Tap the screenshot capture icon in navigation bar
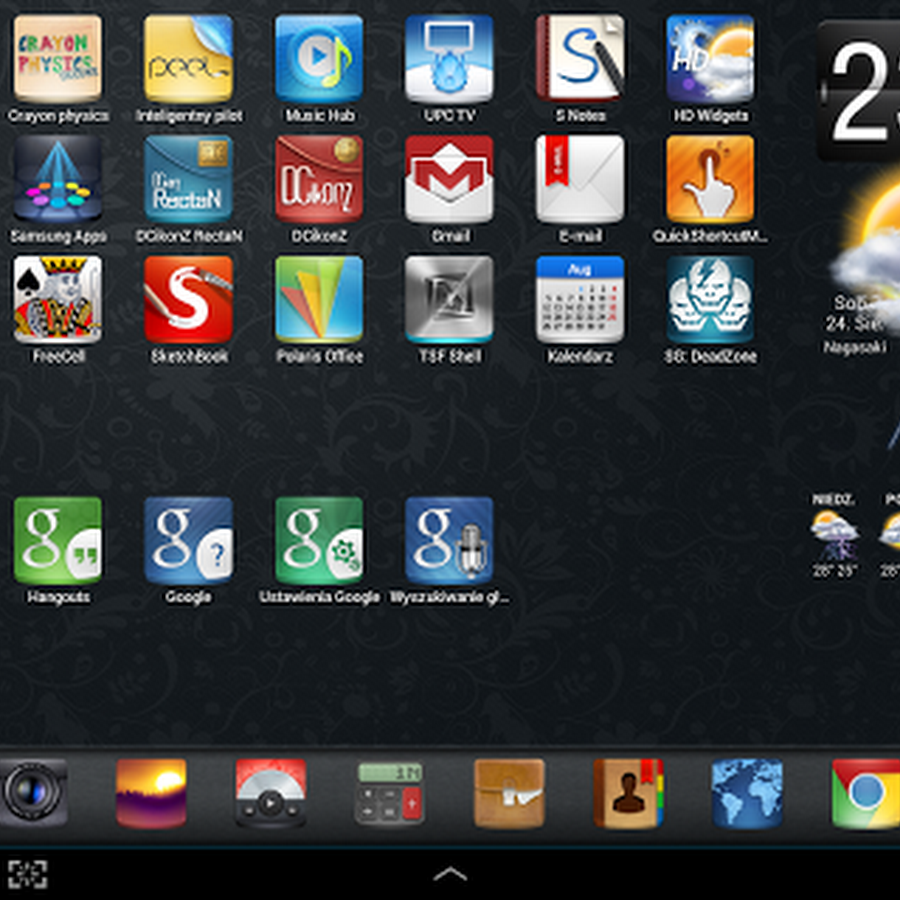900x900 pixels. (x=27, y=874)
